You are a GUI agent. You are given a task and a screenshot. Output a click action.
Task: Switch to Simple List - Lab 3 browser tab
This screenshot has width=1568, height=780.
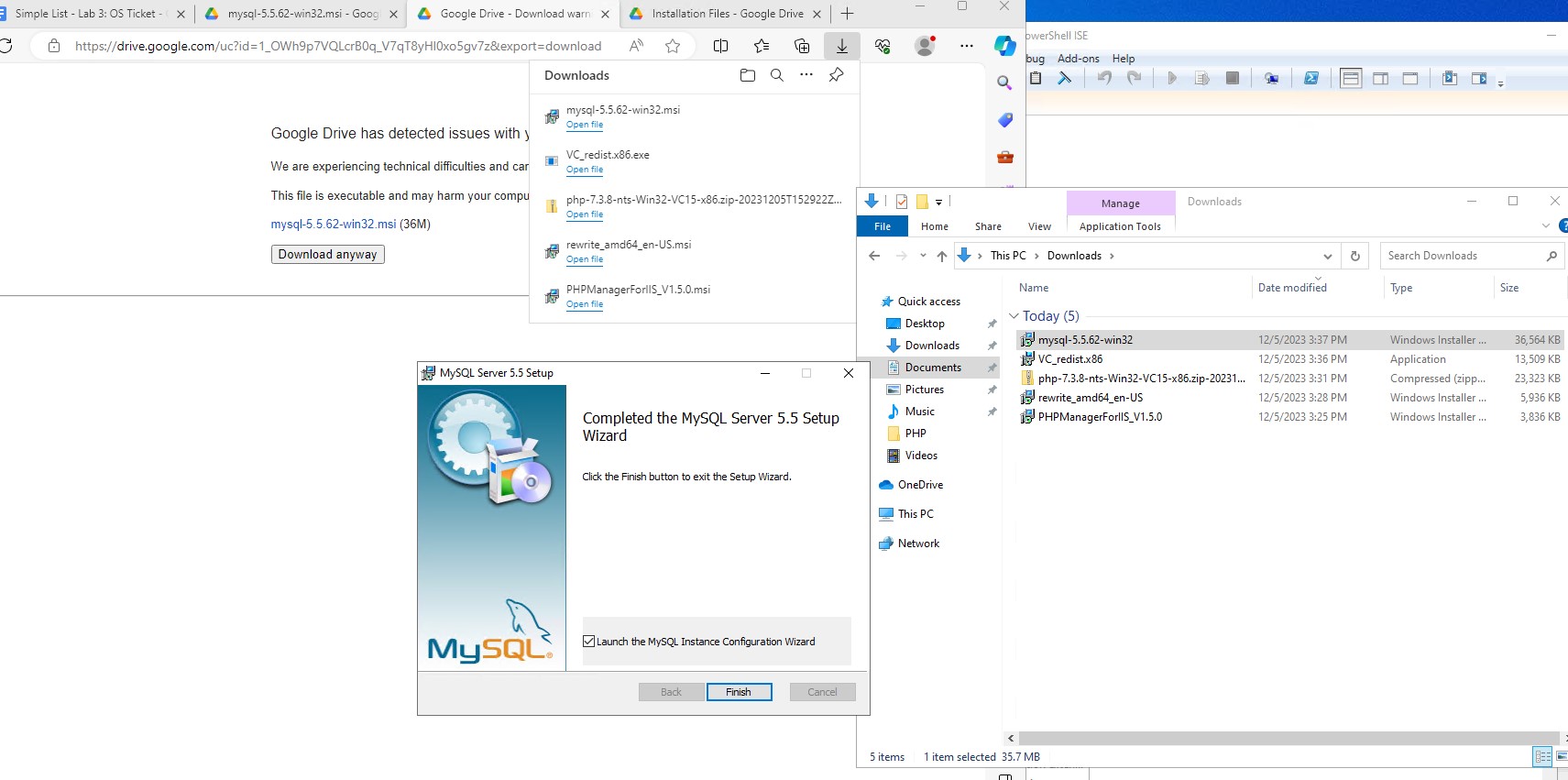88,14
